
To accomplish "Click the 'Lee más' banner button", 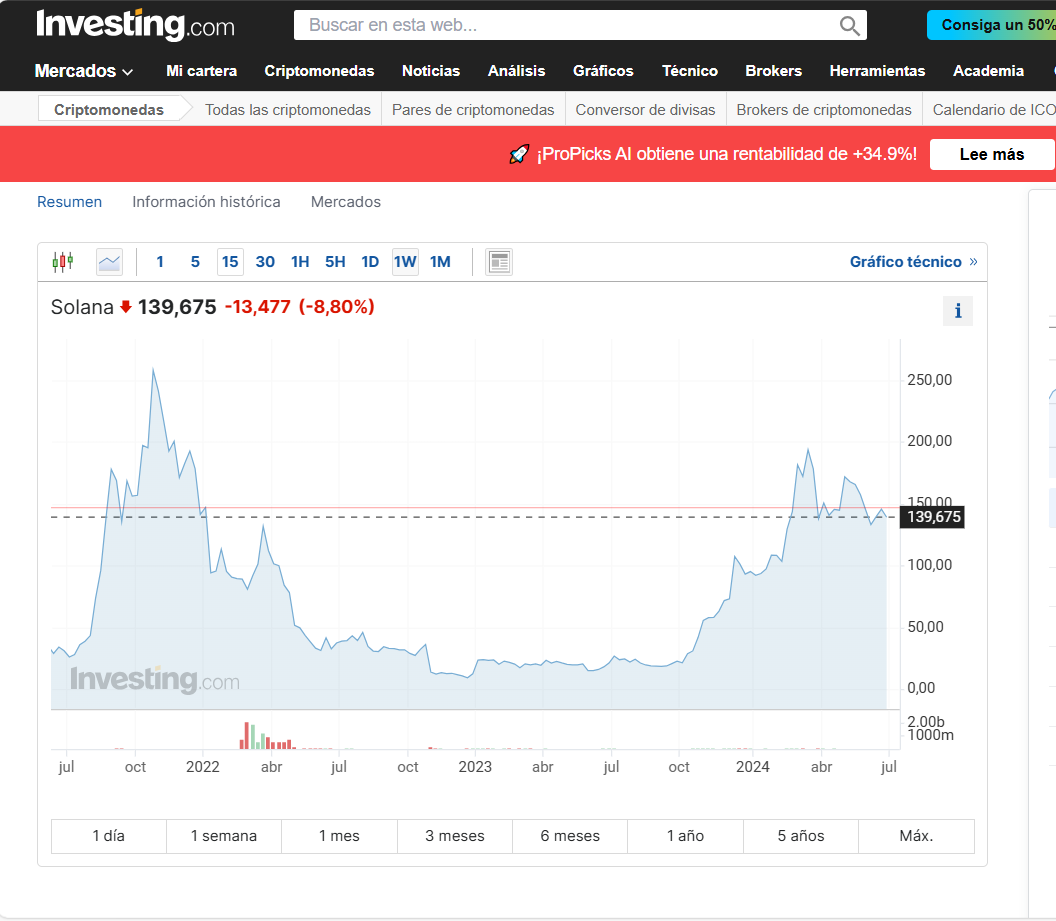I will 992,154.
